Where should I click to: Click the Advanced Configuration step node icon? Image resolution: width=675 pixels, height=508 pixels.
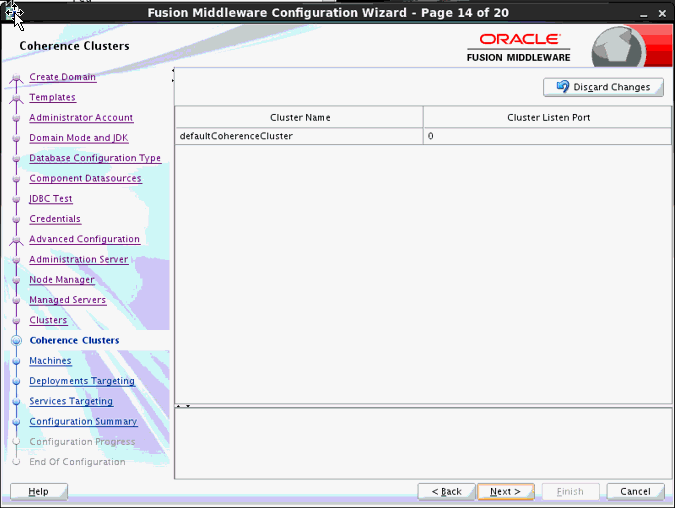point(16,240)
